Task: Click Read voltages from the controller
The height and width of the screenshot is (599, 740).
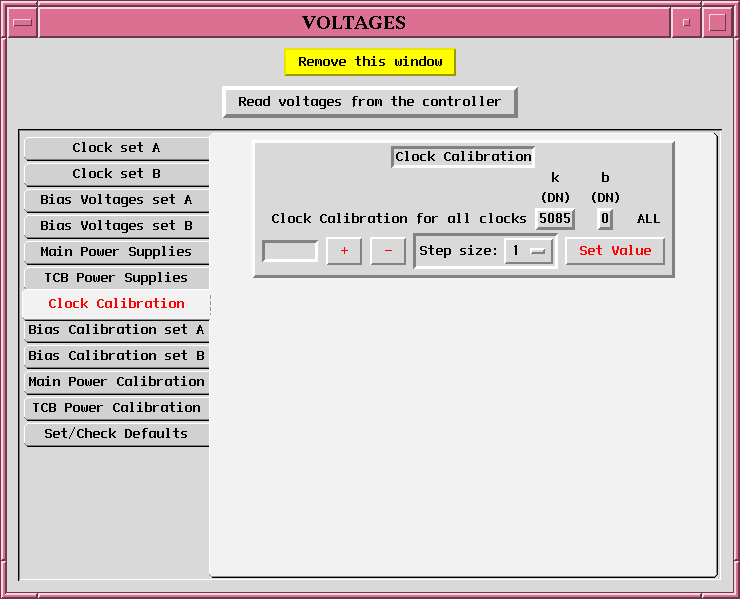Action: [370, 101]
